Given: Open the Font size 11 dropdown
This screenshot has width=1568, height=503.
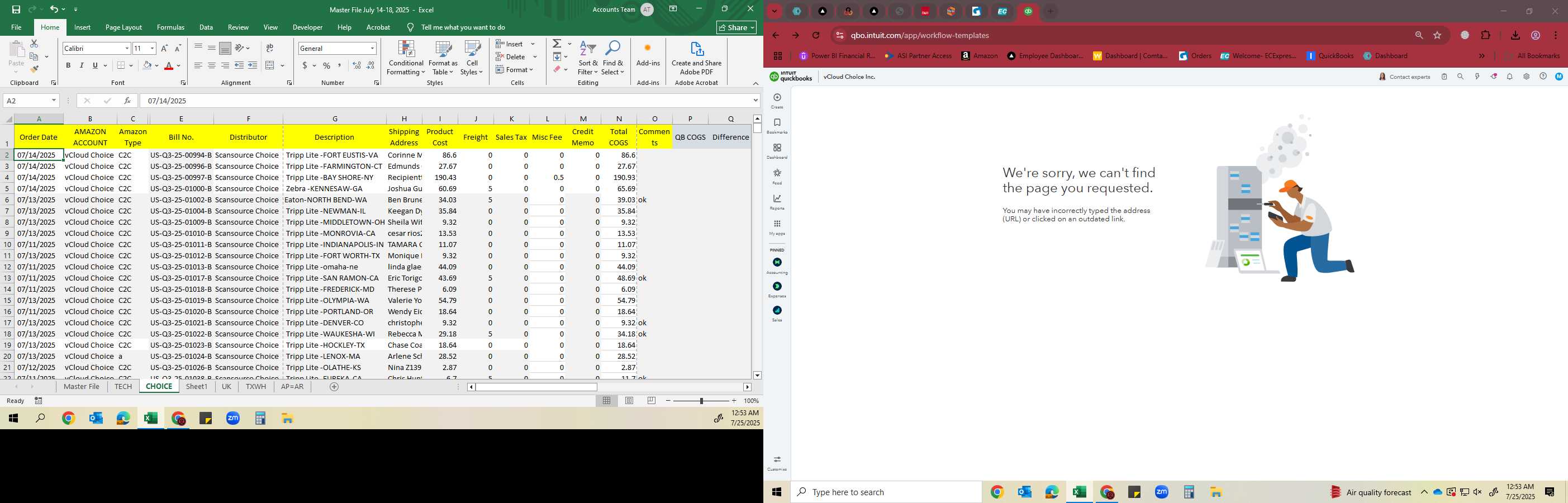Looking at the screenshot, I should [152, 48].
